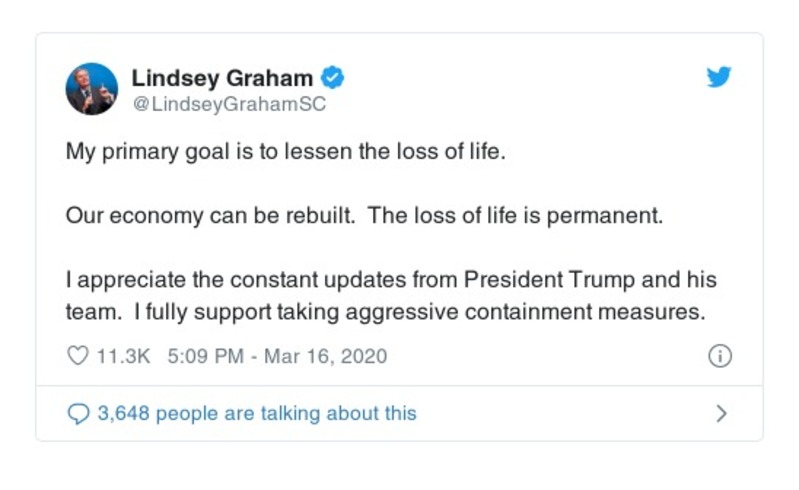The width and height of the screenshot is (799, 490).
Task: Click the @LindseyGrahamSC handle
Action: (x=229, y=103)
